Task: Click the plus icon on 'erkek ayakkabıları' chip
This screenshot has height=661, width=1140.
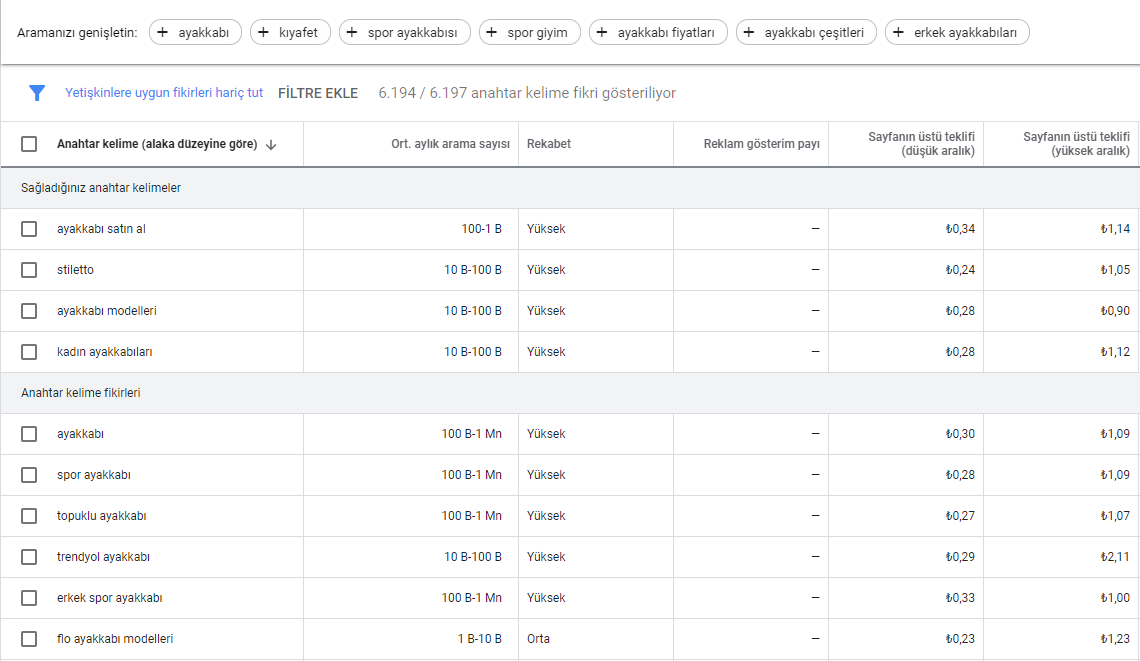Action: coord(899,33)
